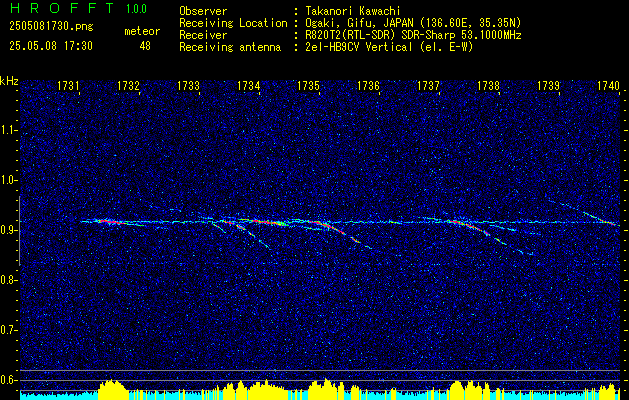Click the faint echo trail near 1740

tap(584, 213)
